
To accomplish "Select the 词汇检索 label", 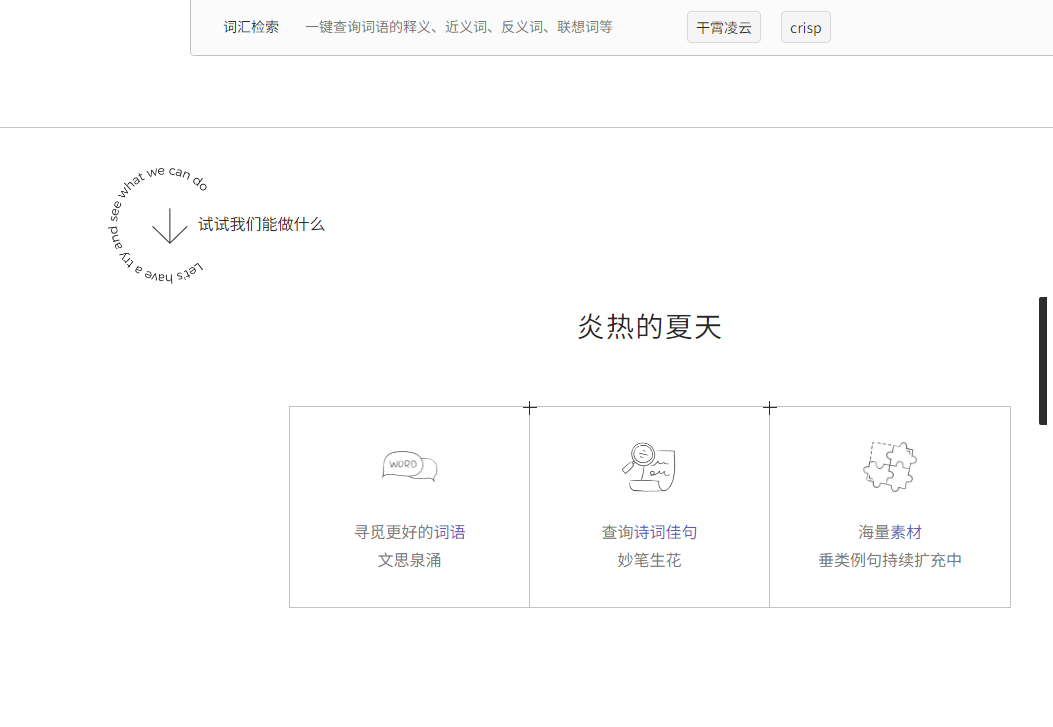I will pos(251,27).
